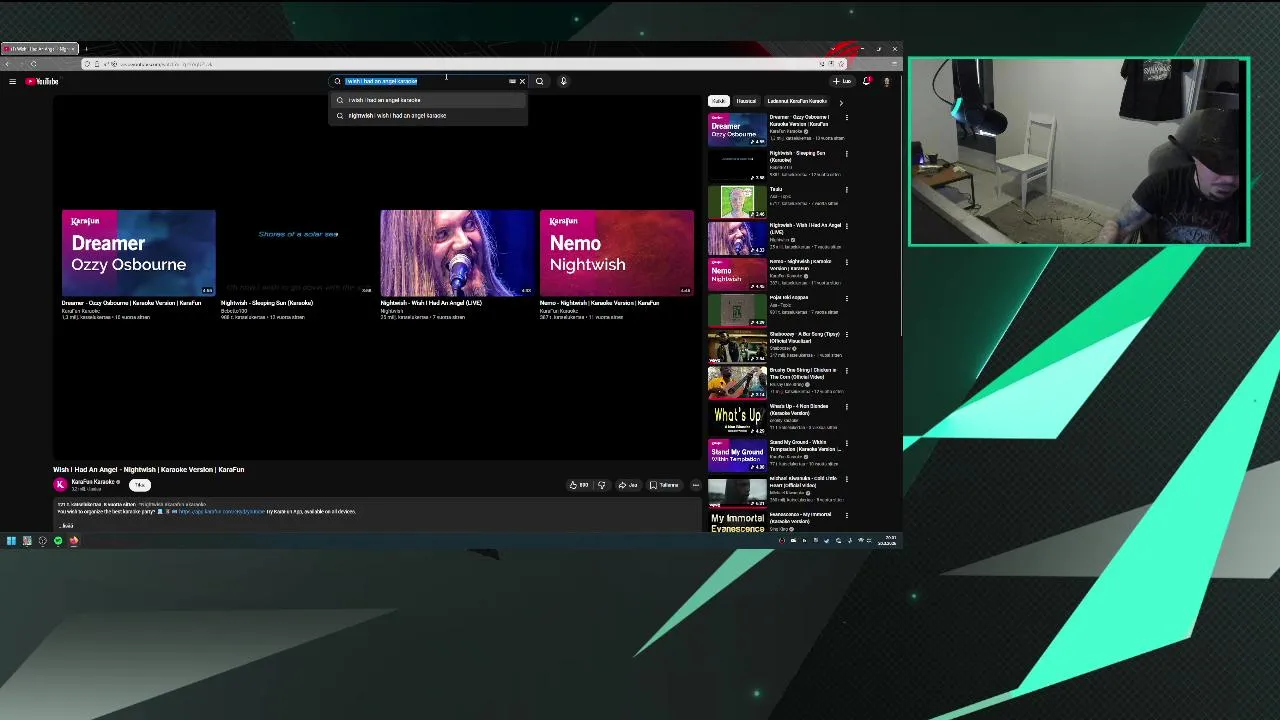Expand description with 'lisää'
Screen dimensions: 1280x720
[67, 525]
